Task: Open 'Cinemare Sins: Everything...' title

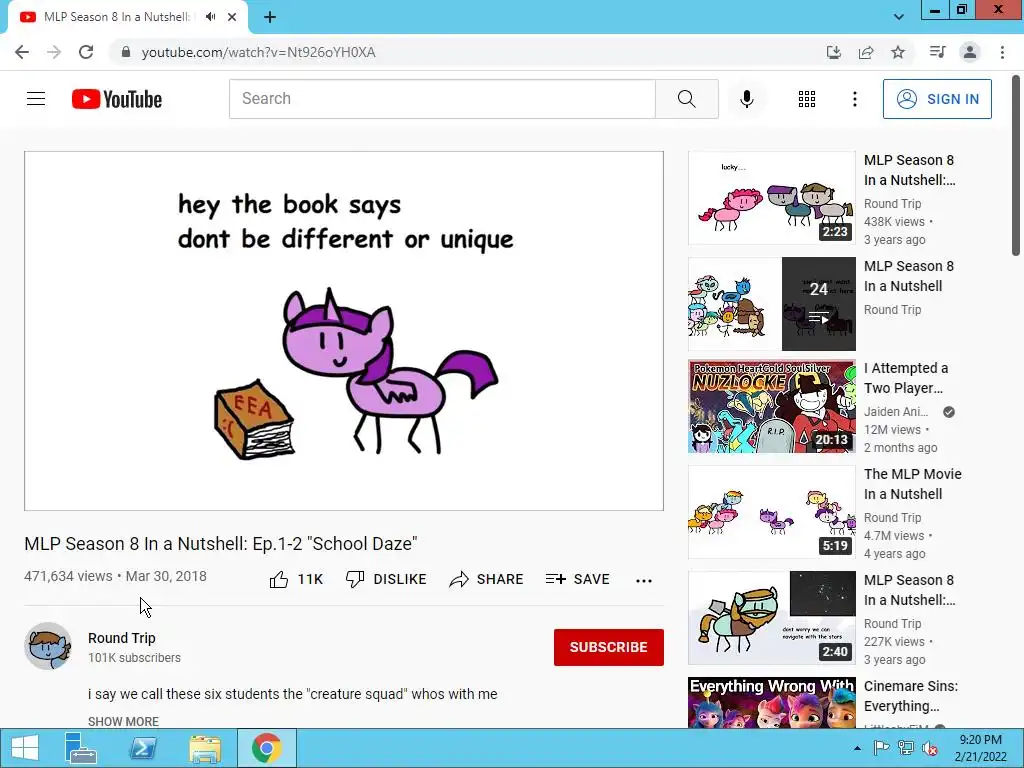Action: click(x=911, y=696)
